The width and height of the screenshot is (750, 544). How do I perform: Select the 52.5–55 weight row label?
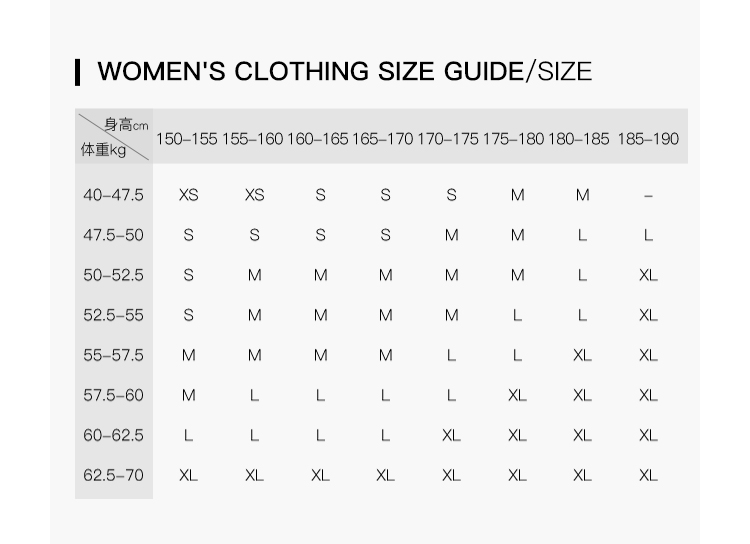pyautogui.click(x=113, y=315)
